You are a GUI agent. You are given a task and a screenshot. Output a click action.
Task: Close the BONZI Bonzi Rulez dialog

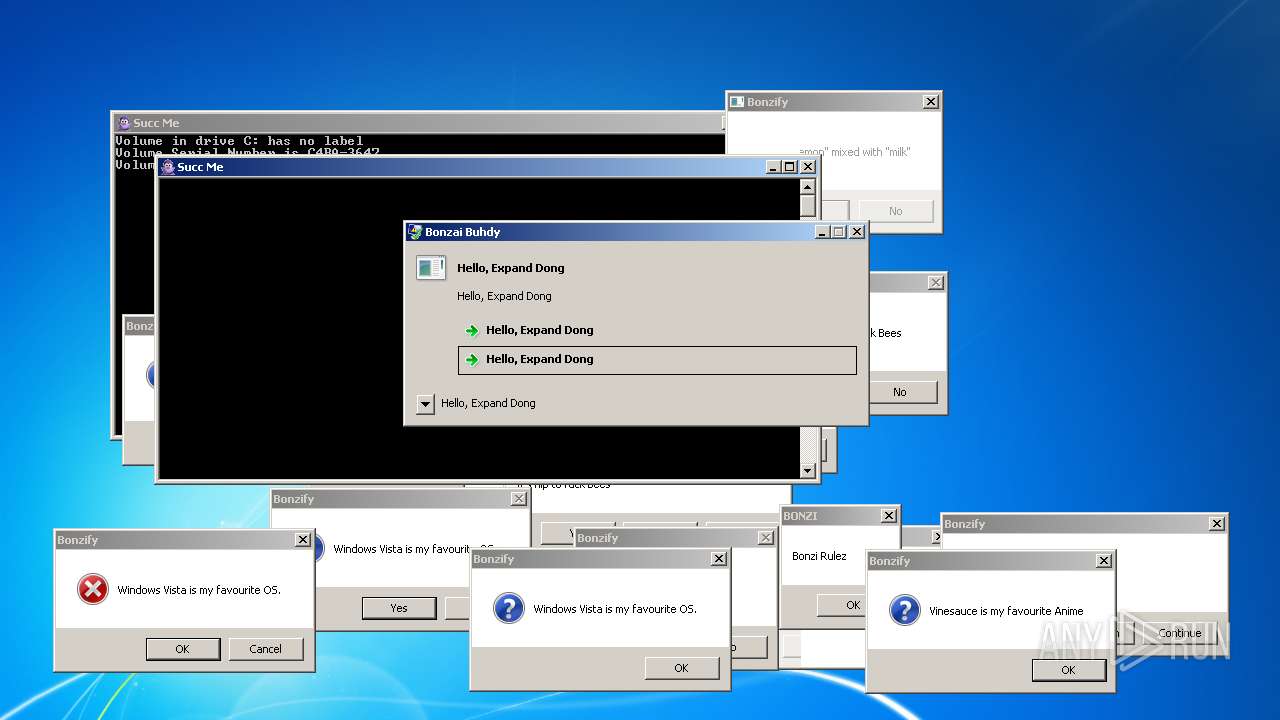(889, 516)
